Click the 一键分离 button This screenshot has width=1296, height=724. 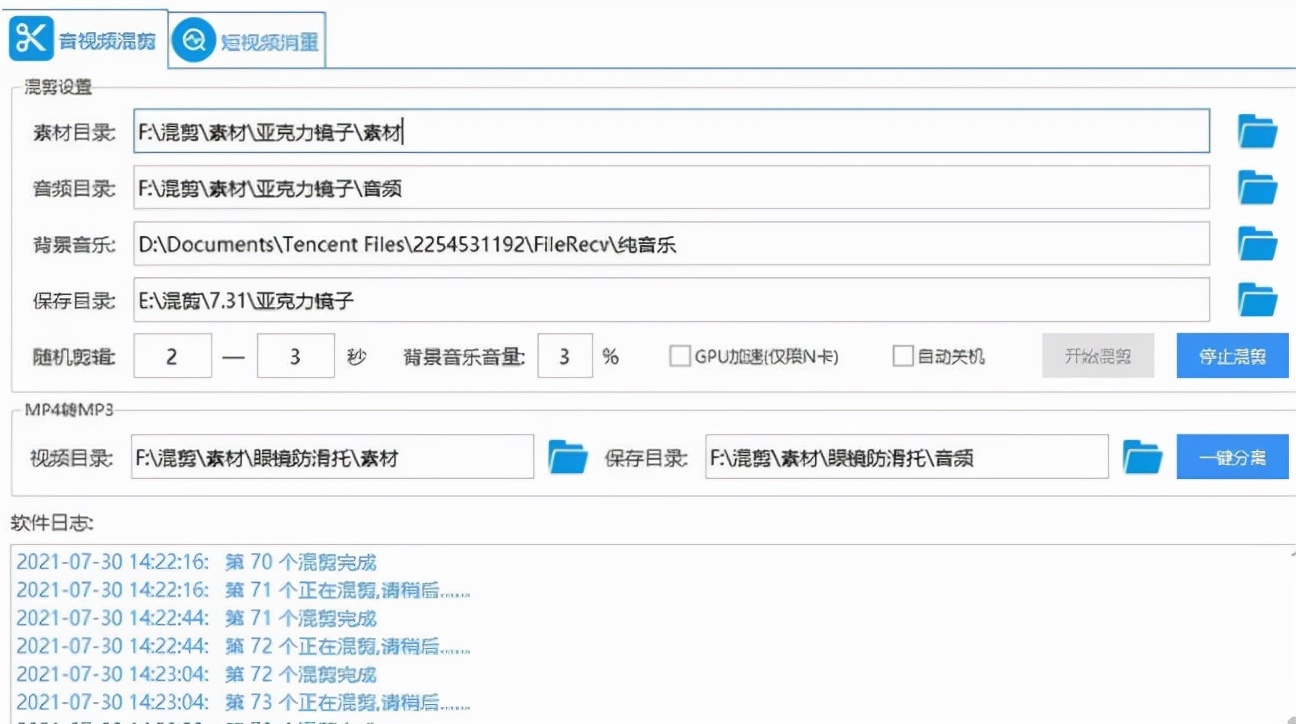click(x=1232, y=456)
